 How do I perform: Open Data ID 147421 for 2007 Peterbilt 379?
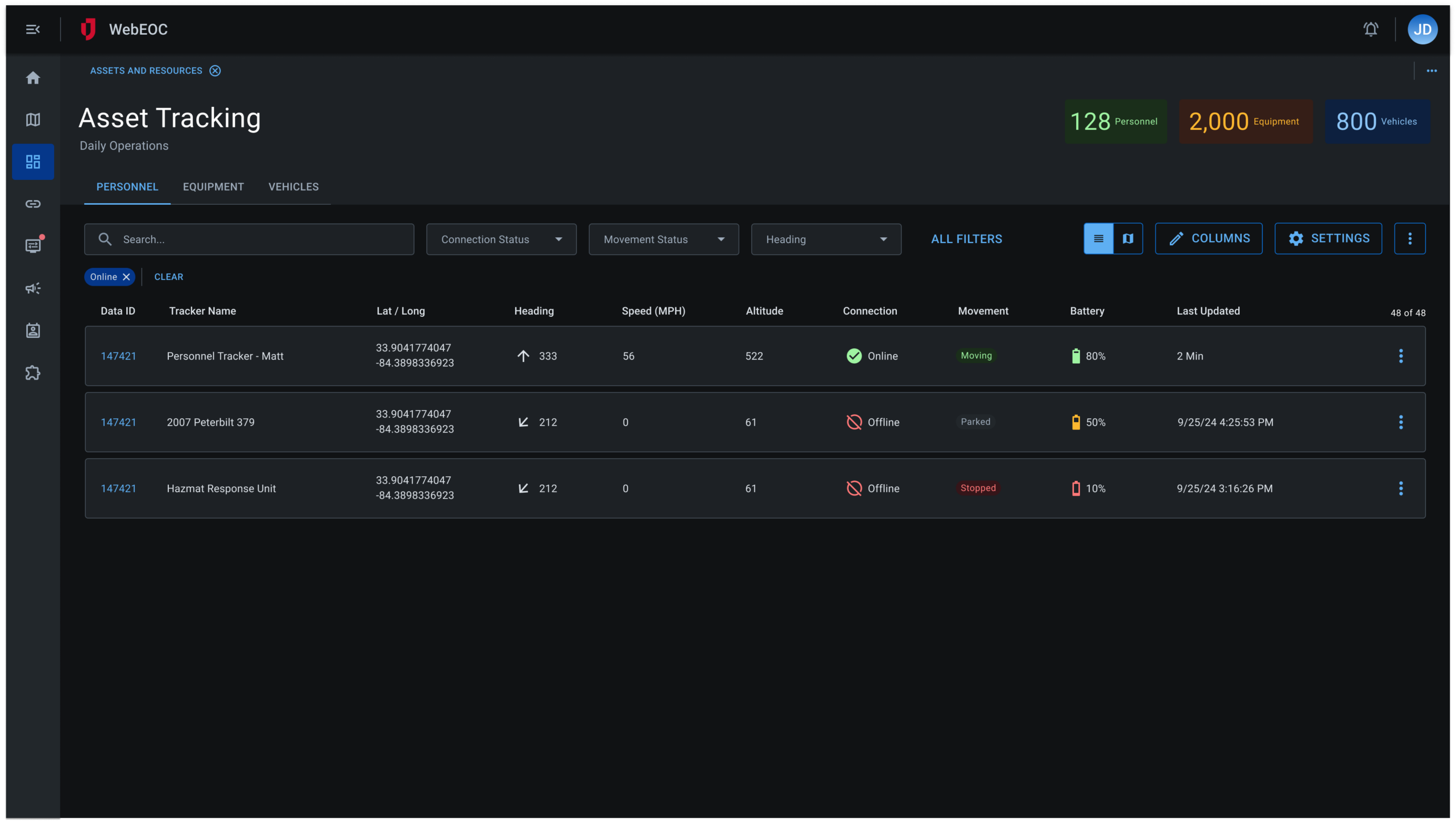point(118,422)
